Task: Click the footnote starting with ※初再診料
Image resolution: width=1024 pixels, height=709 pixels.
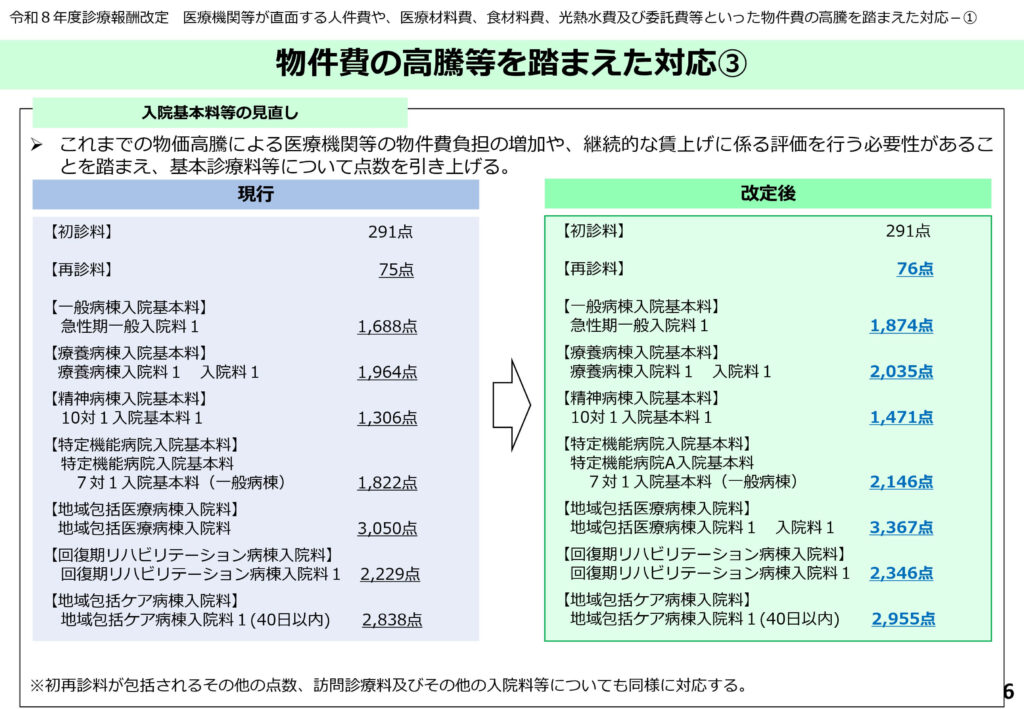Action: click(x=388, y=685)
